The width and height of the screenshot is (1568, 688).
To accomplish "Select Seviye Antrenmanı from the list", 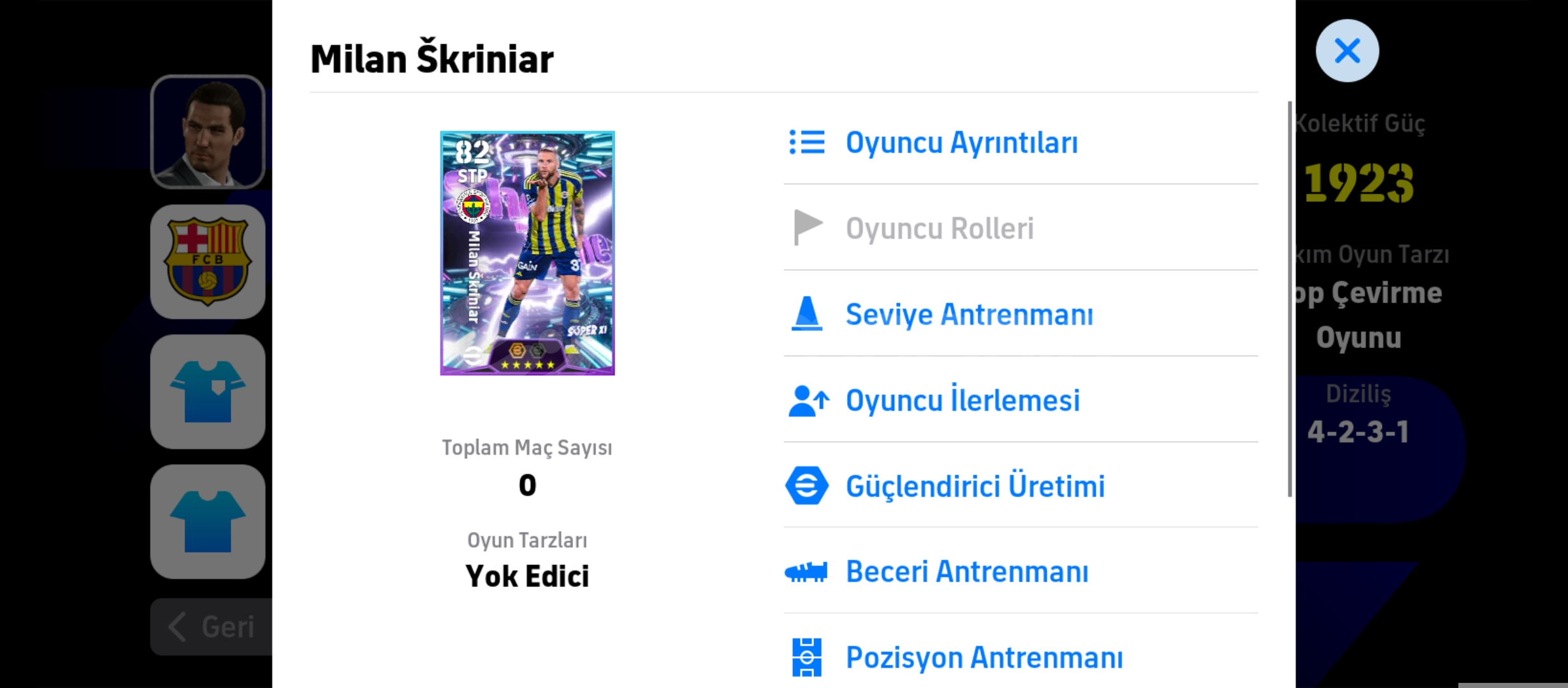I will coord(969,314).
